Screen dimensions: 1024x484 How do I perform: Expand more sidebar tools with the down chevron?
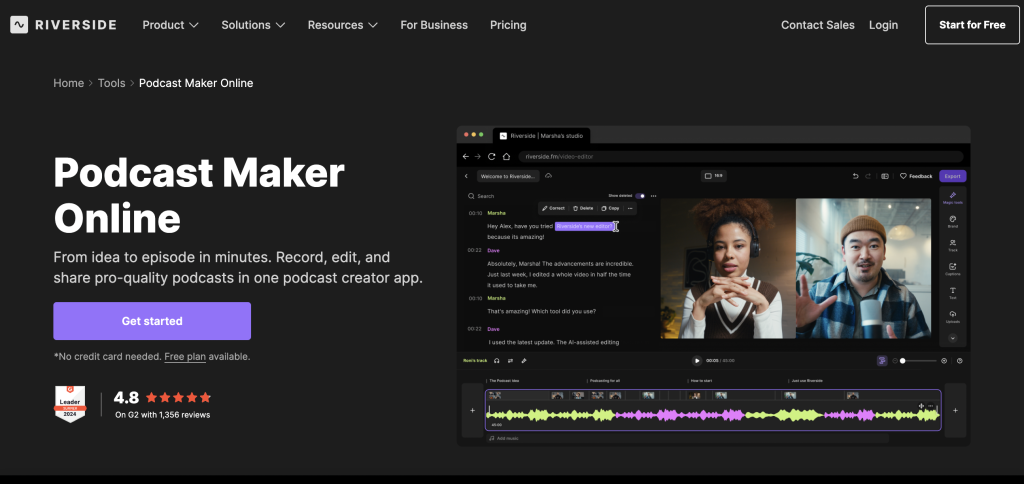tap(953, 338)
